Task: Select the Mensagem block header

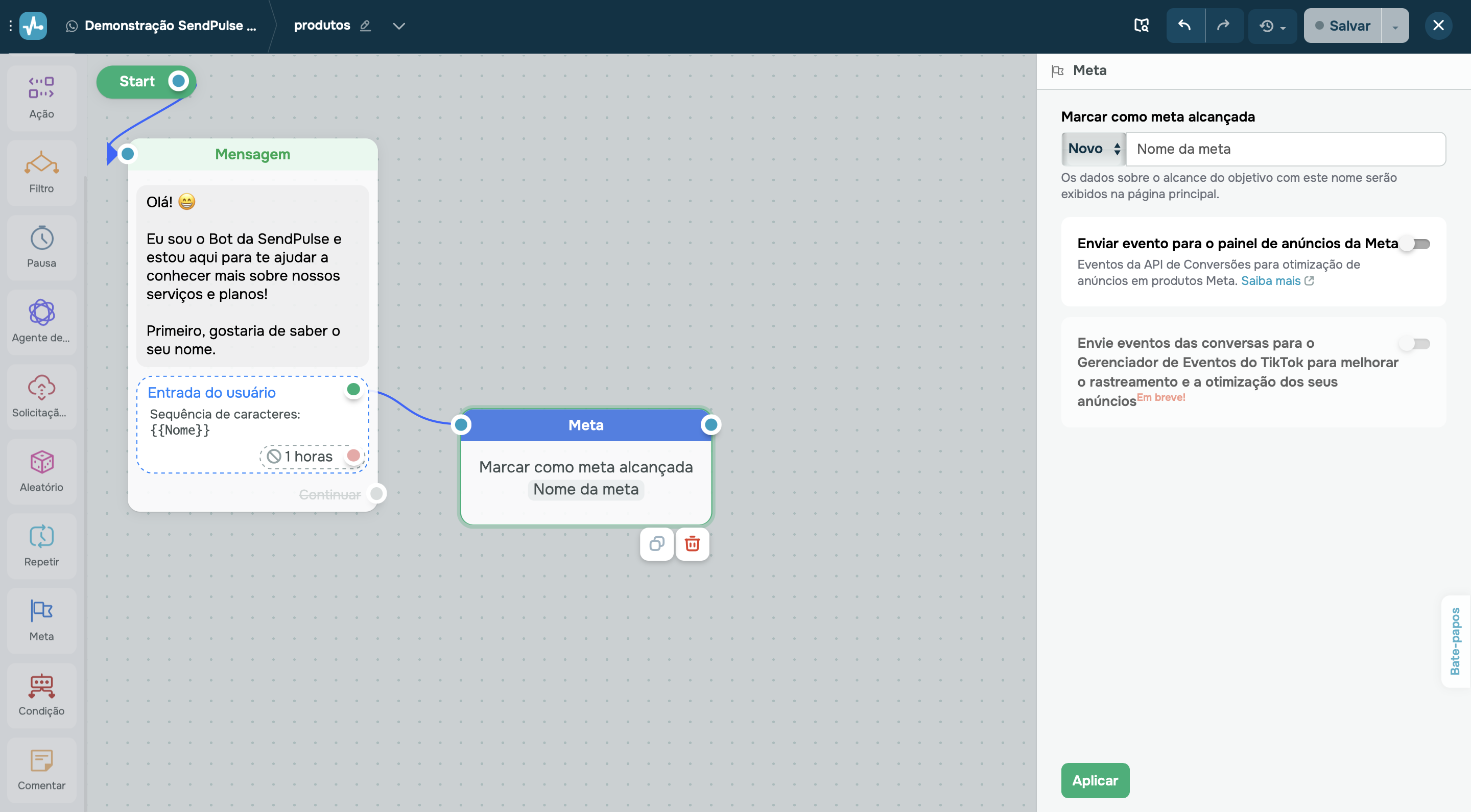Action: (x=252, y=154)
